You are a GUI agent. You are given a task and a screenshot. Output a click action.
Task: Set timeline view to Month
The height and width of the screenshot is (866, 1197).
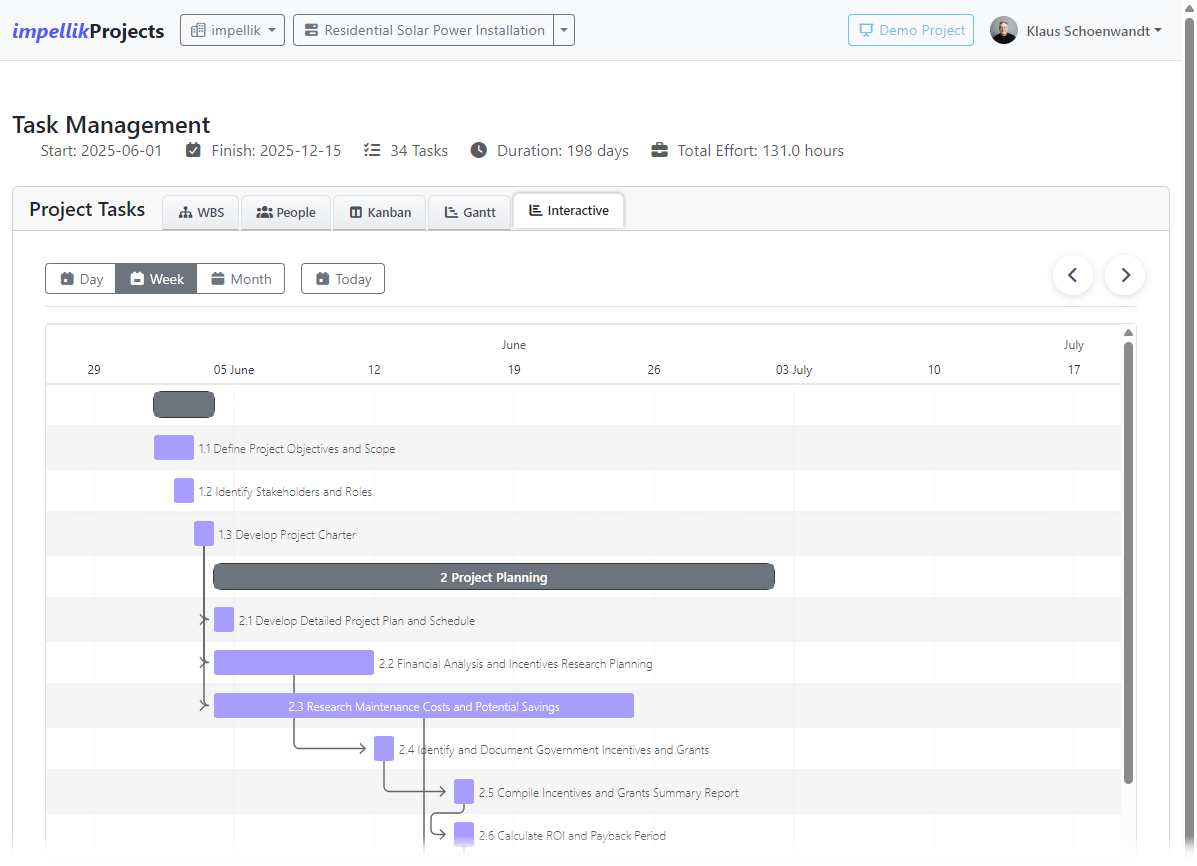241,279
